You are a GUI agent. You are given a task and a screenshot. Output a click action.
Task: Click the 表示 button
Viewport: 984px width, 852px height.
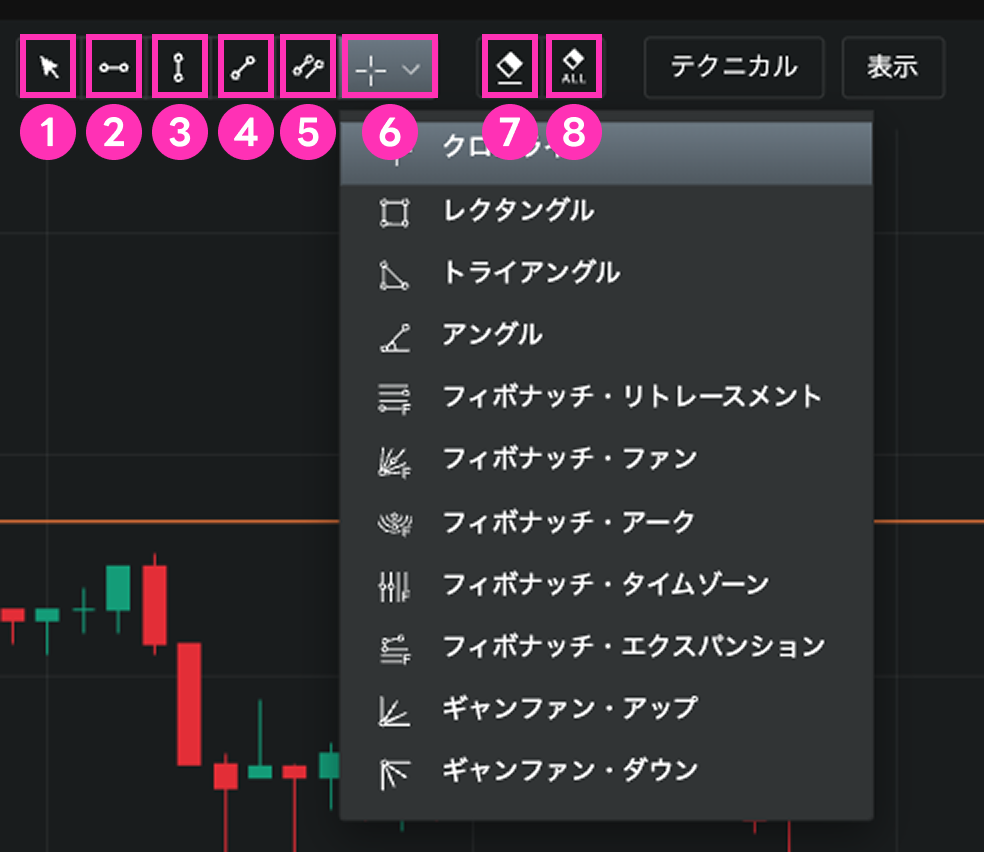(892, 67)
